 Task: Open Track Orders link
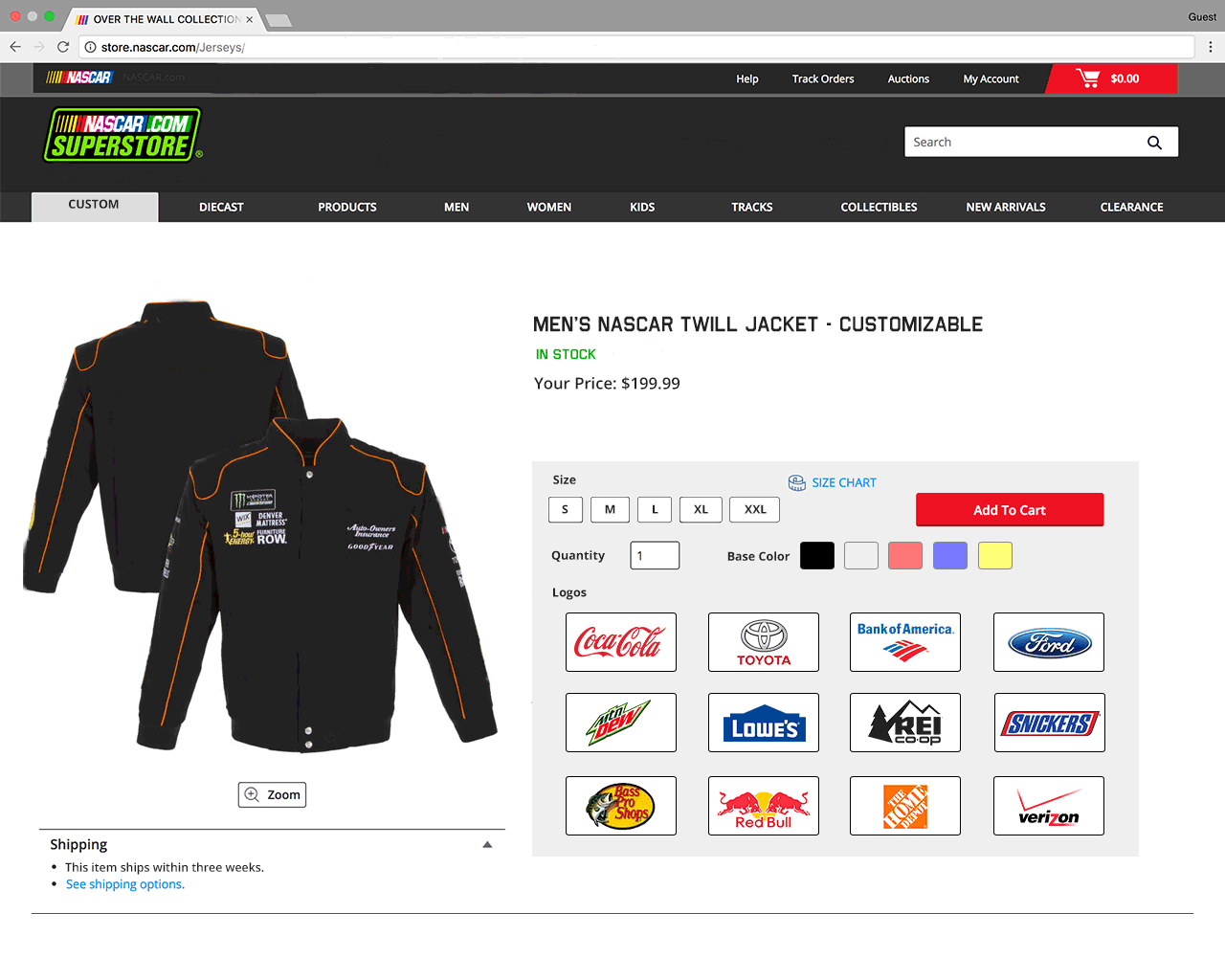[823, 79]
